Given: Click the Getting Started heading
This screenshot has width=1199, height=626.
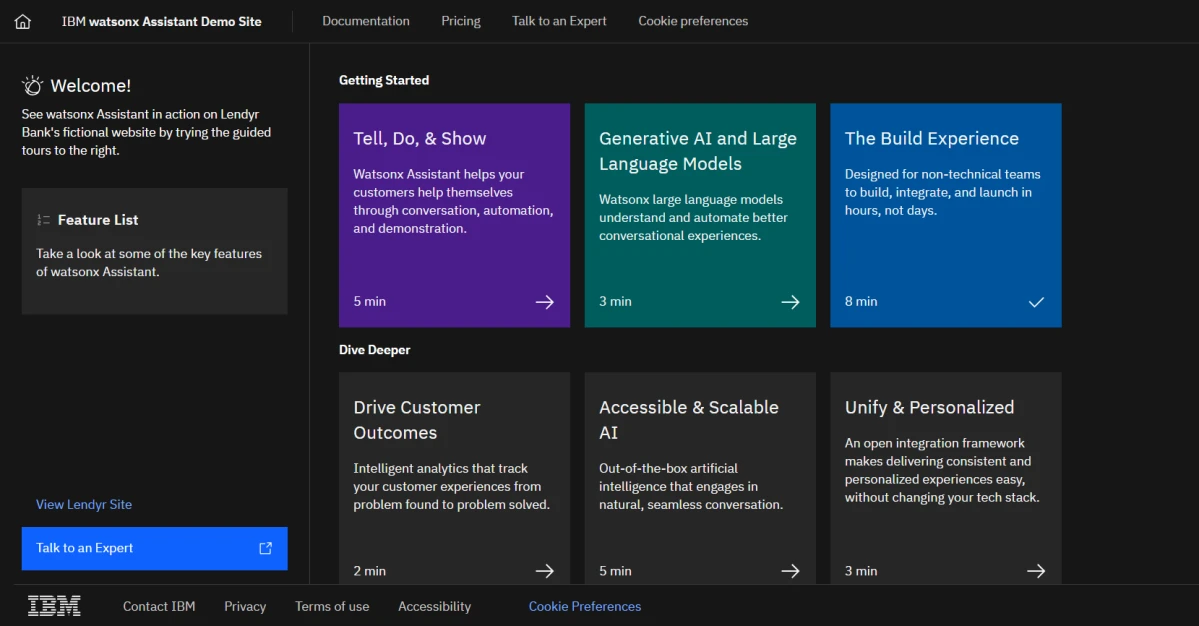Looking at the screenshot, I should pyautogui.click(x=384, y=80).
